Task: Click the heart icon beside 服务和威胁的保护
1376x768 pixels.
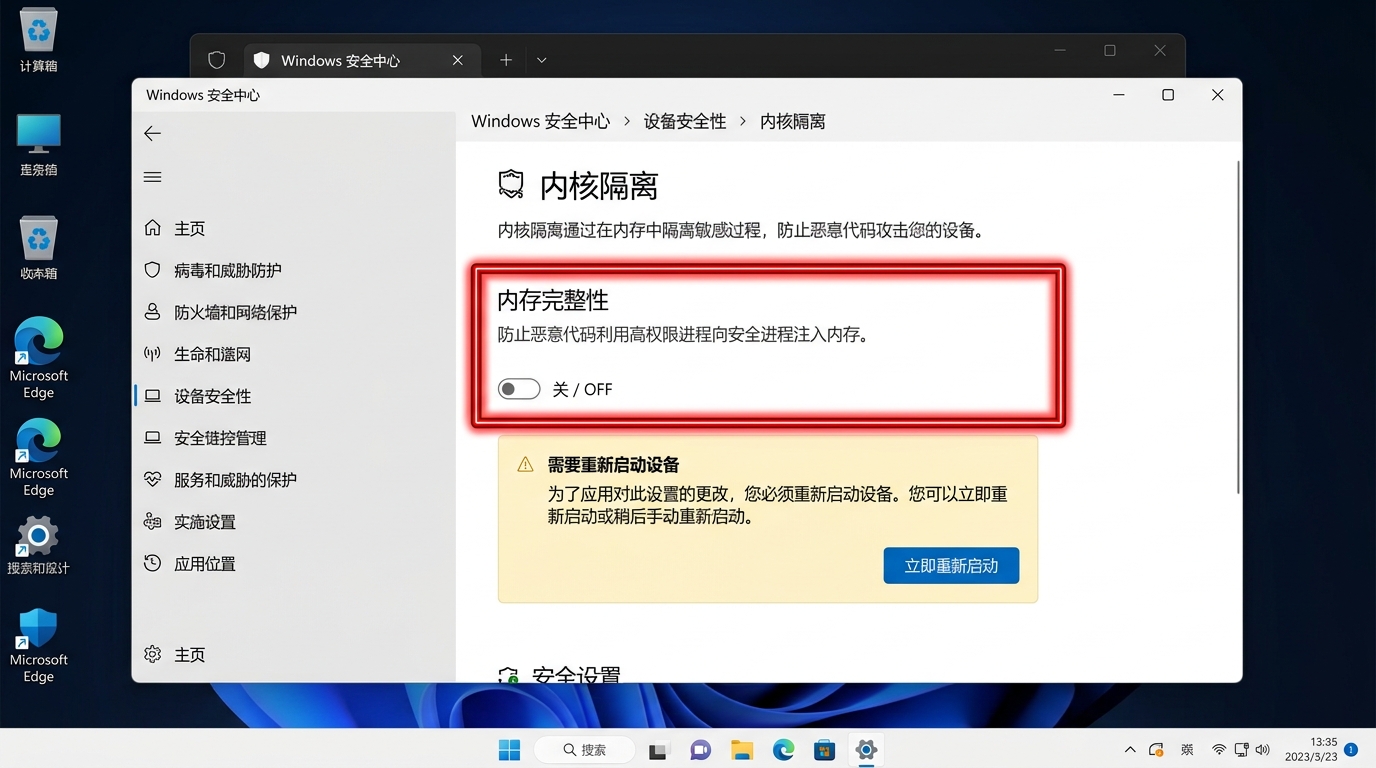Action: pyautogui.click(x=152, y=479)
